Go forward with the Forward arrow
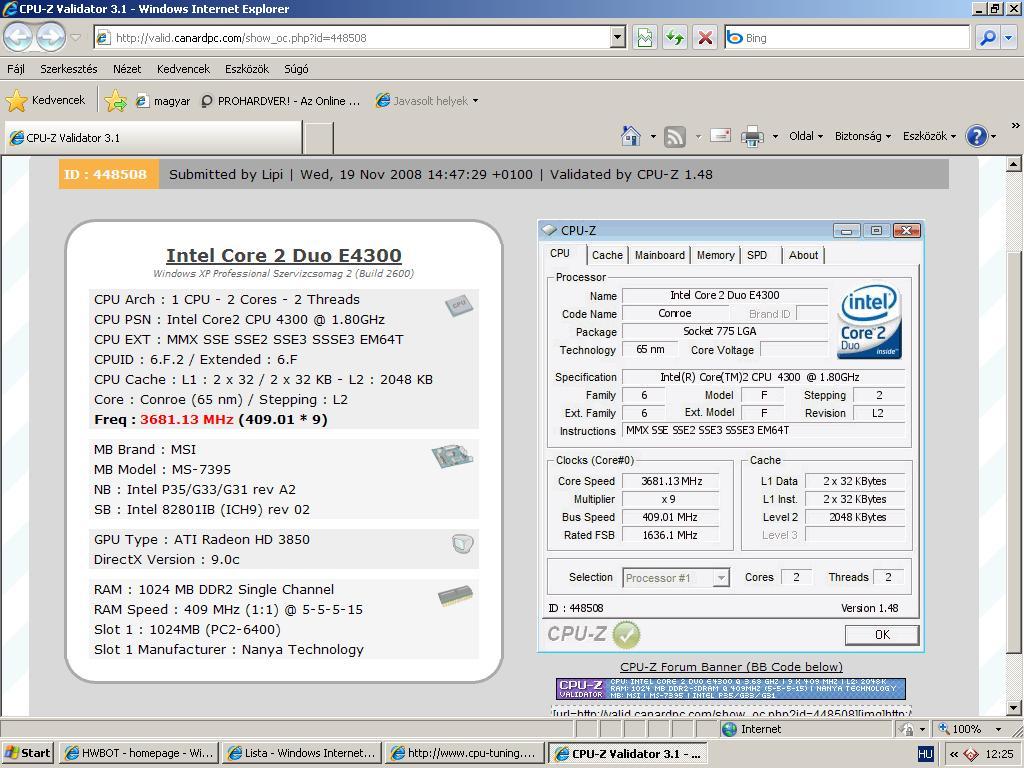Image resolution: width=1024 pixels, height=768 pixels. [x=50, y=37]
